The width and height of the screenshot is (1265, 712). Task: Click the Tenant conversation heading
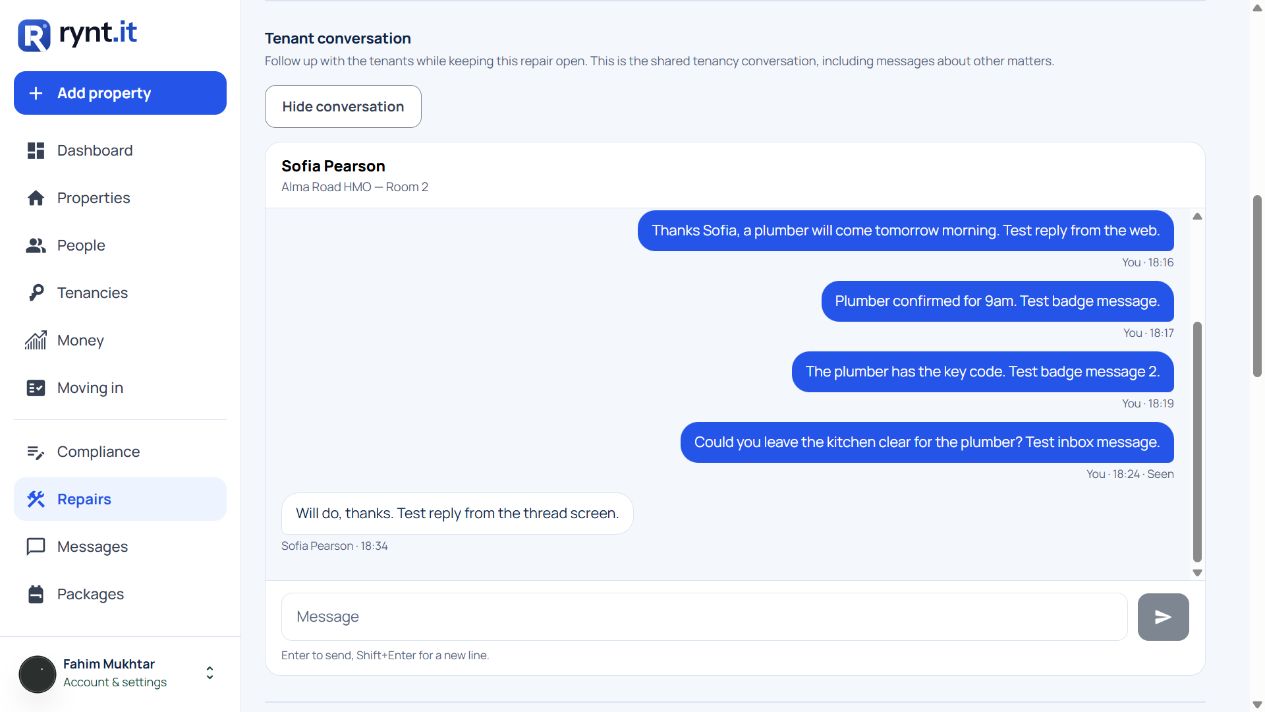point(338,38)
